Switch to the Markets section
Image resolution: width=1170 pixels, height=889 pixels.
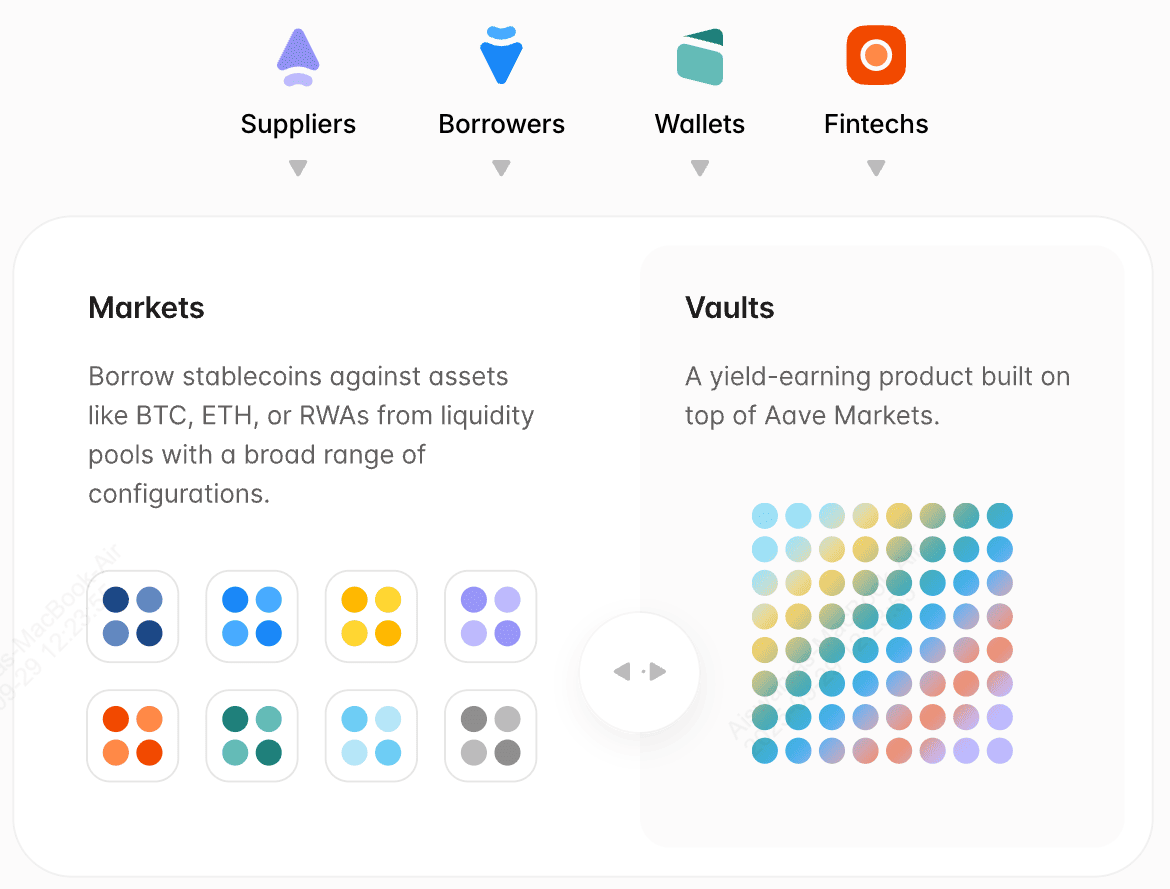pos(146,308)
